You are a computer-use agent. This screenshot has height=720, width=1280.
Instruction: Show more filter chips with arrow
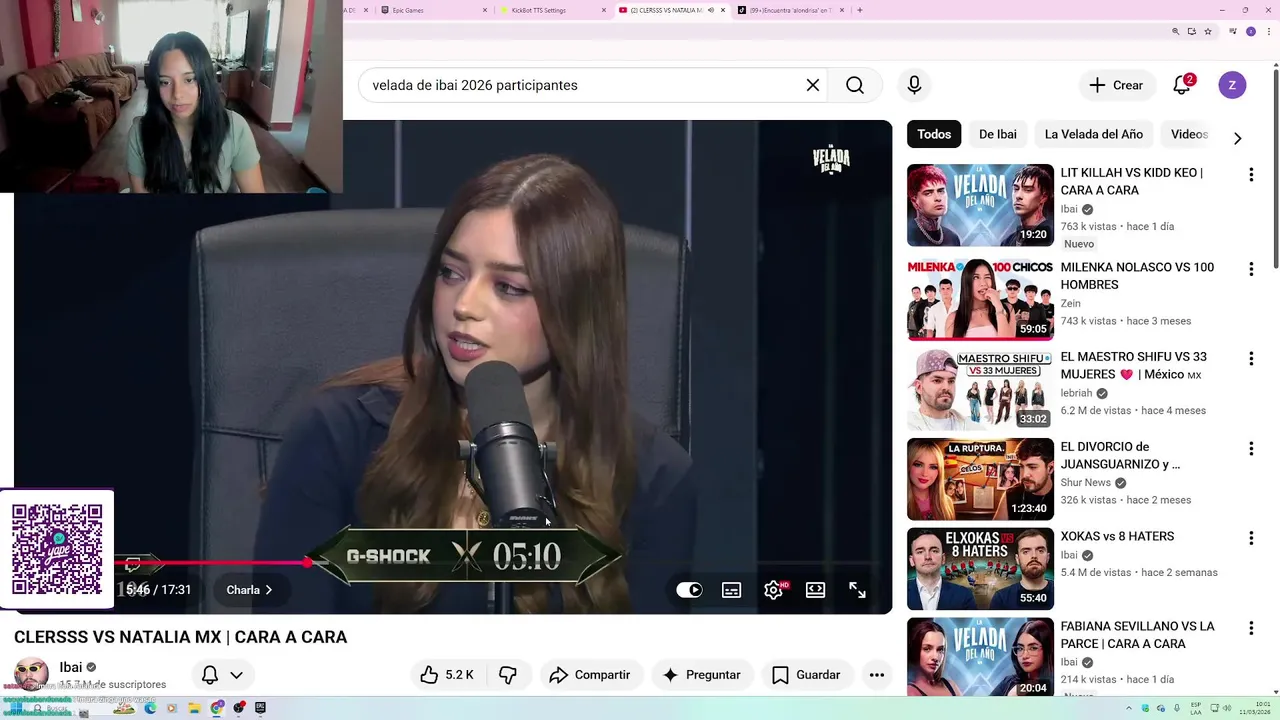coord(1237,138)
